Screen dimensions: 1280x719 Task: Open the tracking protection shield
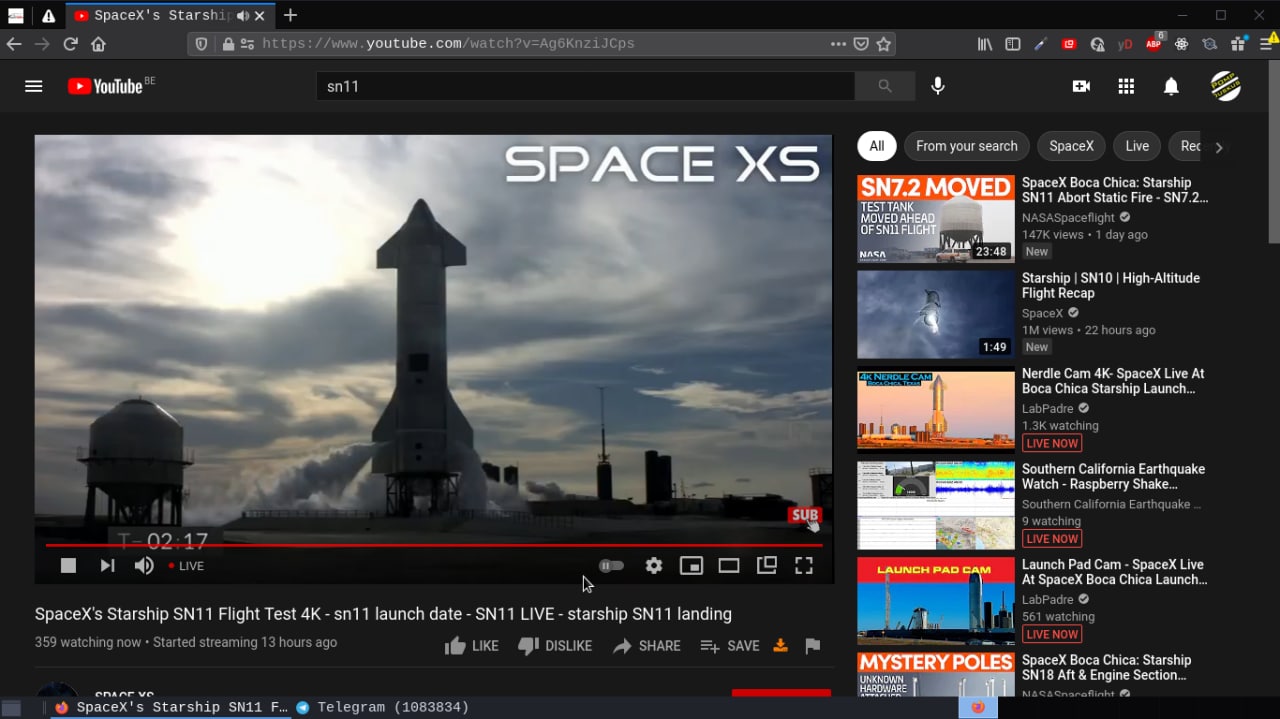tap(201, 44)
